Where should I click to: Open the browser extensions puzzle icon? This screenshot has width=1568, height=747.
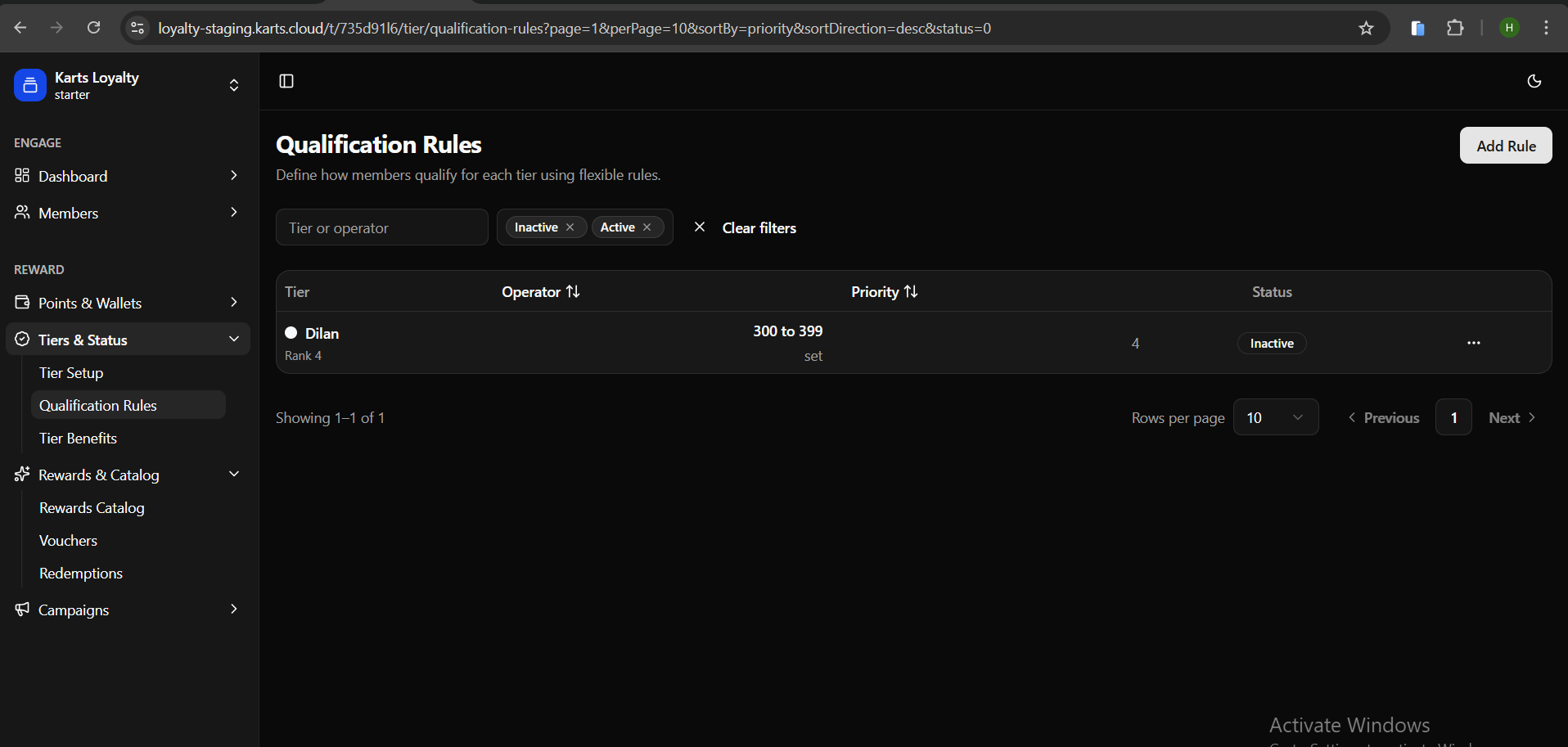click(1454, 29)
